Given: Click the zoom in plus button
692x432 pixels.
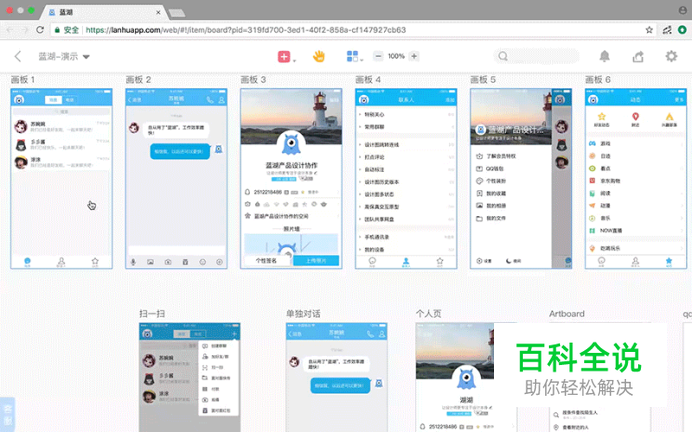Looking at the screenshot, I should coord(414,56).
